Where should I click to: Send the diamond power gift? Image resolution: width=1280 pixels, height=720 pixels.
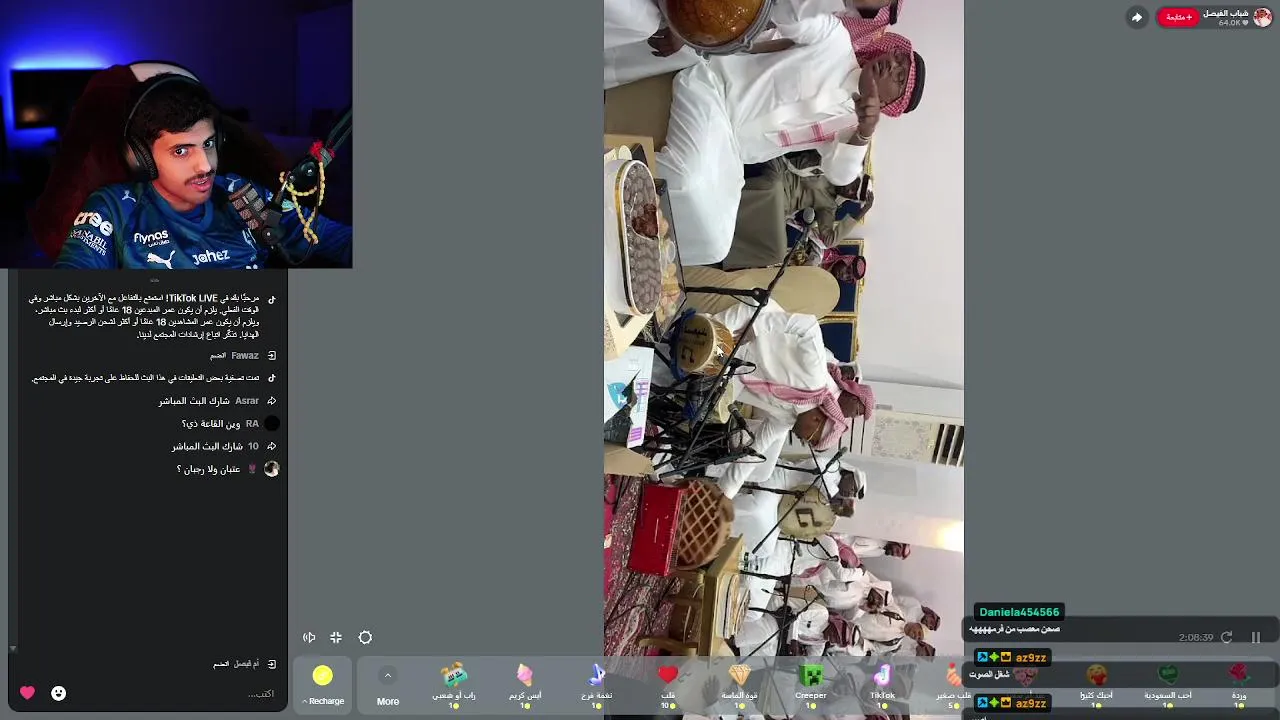click(x=739, y=686)
